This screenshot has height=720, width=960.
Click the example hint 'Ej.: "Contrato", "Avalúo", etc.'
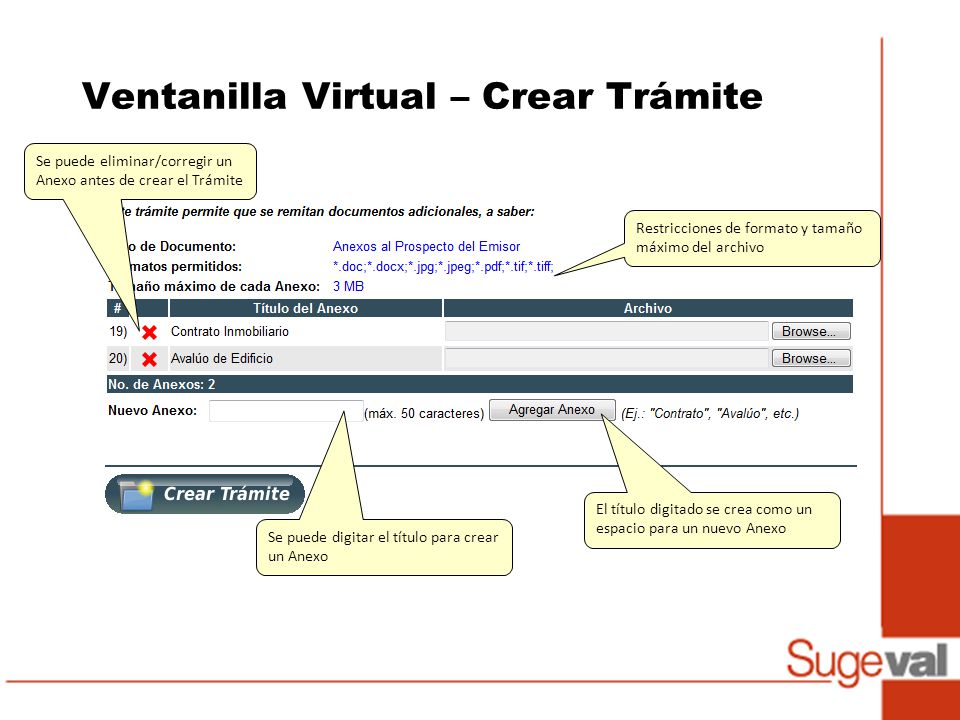coord(710,413)
